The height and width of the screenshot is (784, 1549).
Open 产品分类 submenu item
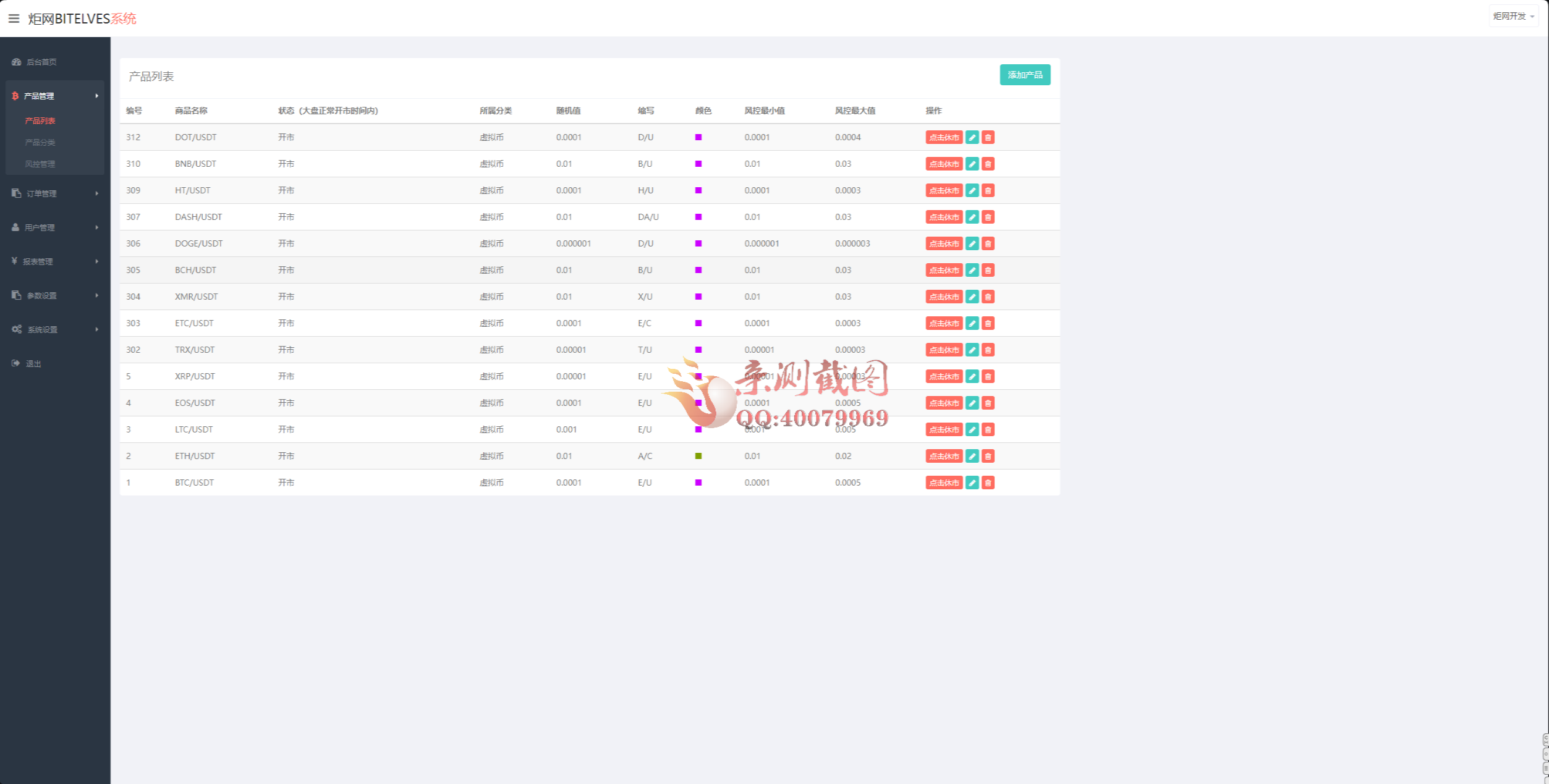(x=40, y=142)
